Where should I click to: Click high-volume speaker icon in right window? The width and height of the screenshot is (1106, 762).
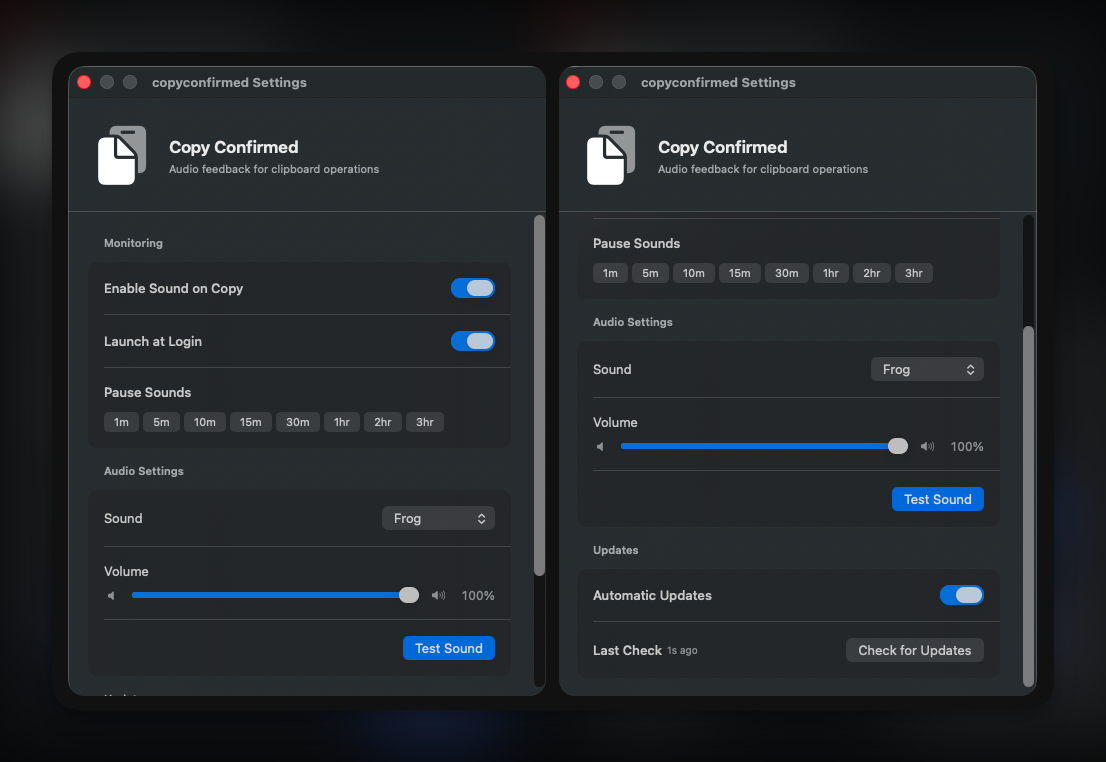928,447
